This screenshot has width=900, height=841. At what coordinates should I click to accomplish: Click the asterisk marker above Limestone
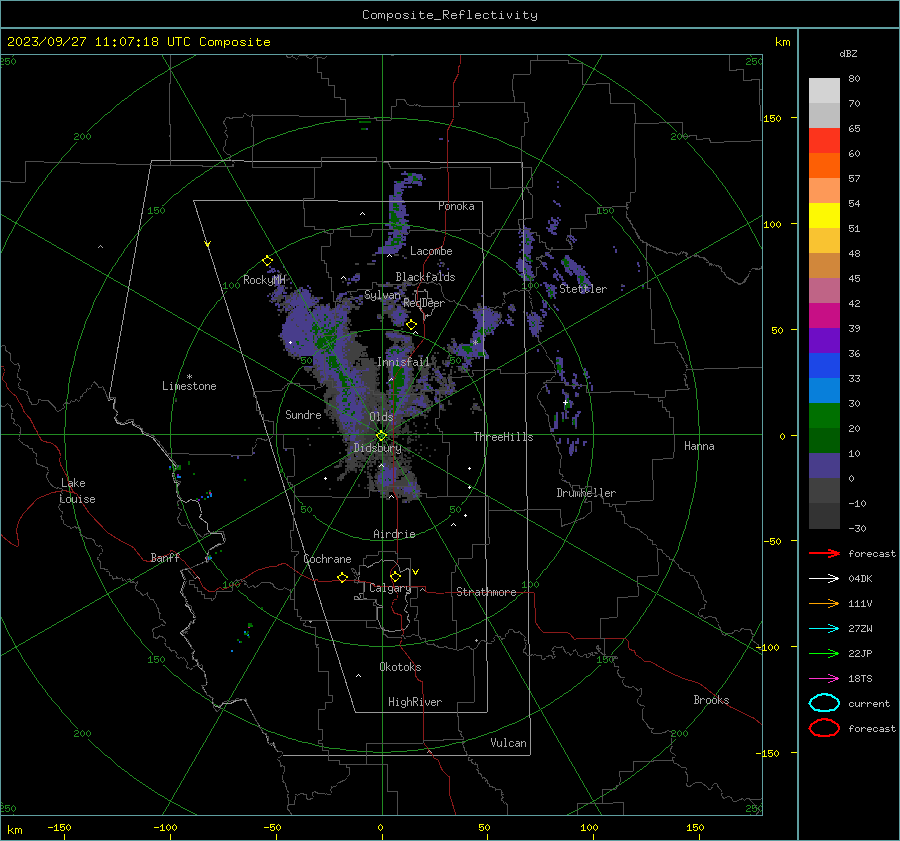(189, 377)
